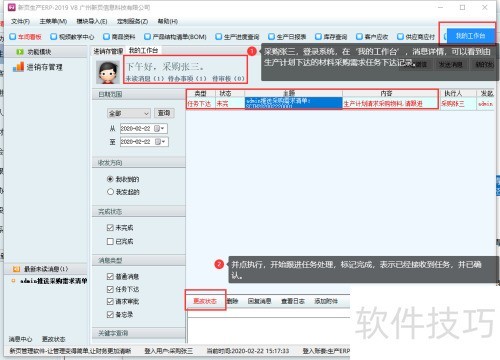Select the 我发起的 radio button
500x360 pixels.
(110, 192)
